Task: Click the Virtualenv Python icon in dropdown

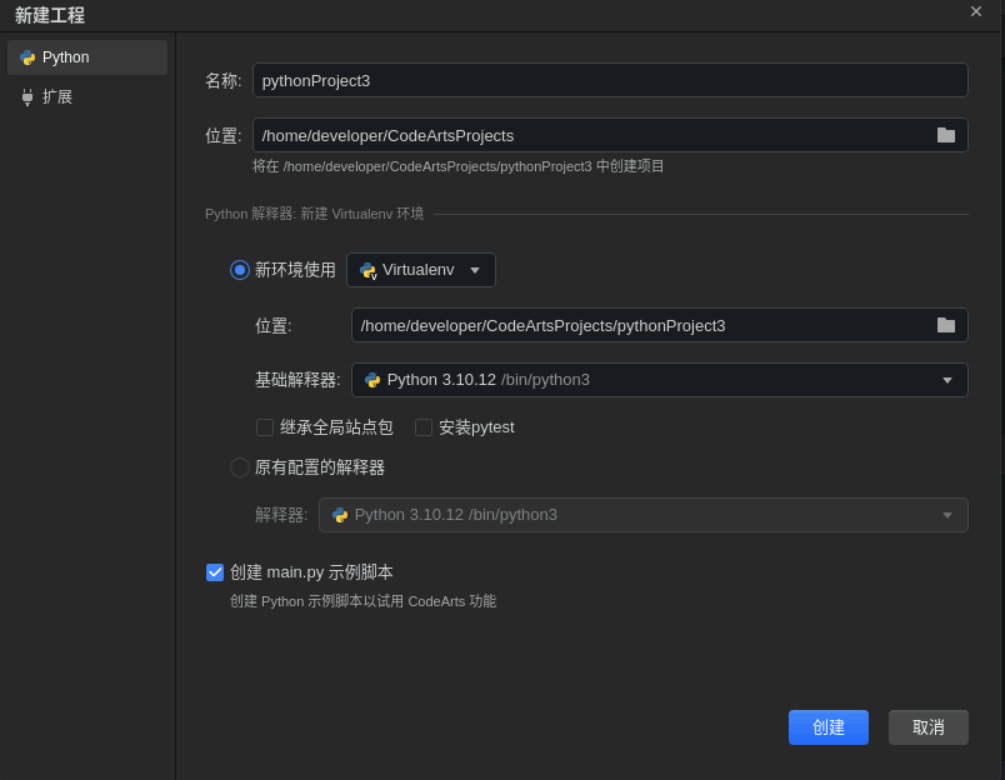Action: pyautogui.click(x=368, y=270)
